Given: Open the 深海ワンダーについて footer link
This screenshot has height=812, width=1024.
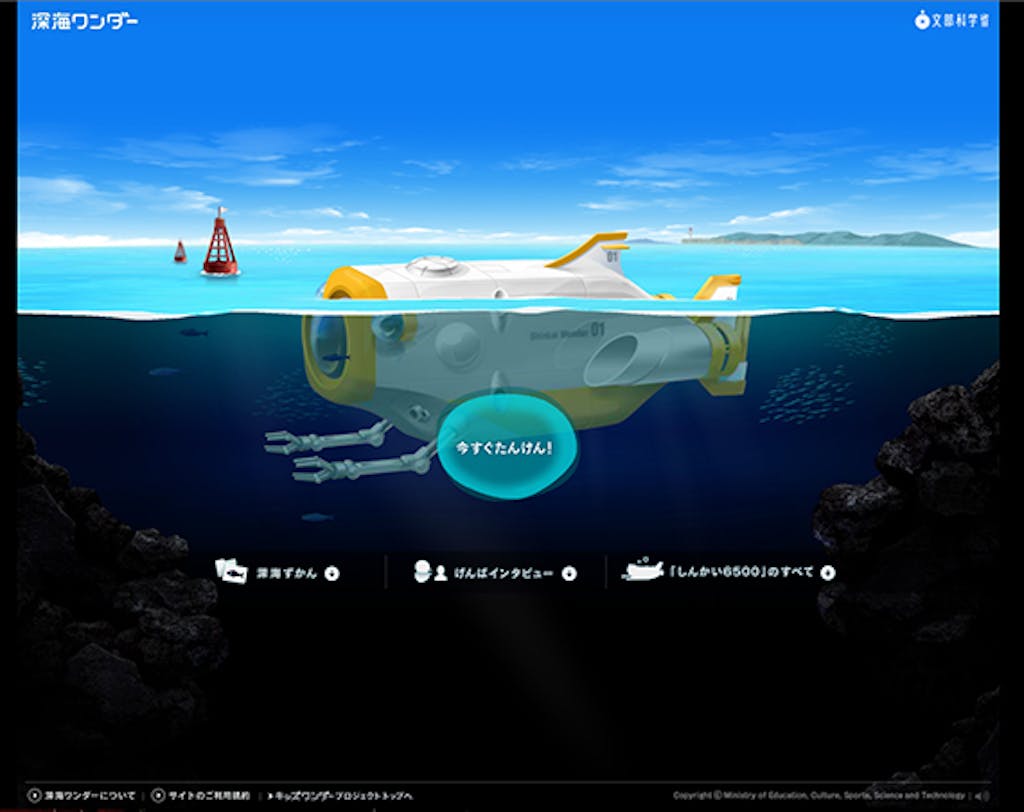Looking at the screenshot, I should pyautogui.click(x=89, y=796).
